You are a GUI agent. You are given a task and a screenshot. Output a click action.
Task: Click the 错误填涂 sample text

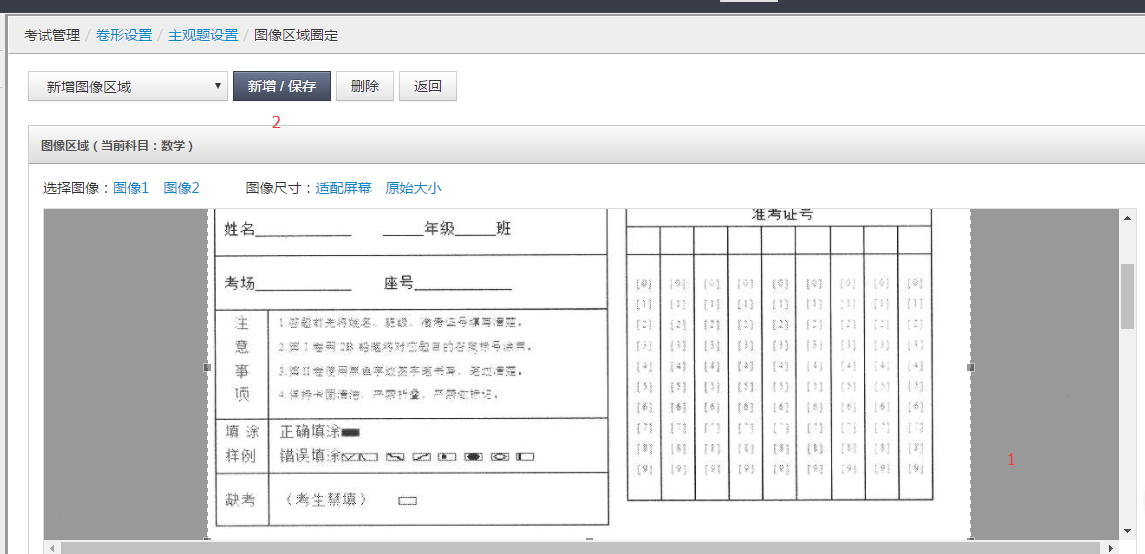[x=310, y=457]
